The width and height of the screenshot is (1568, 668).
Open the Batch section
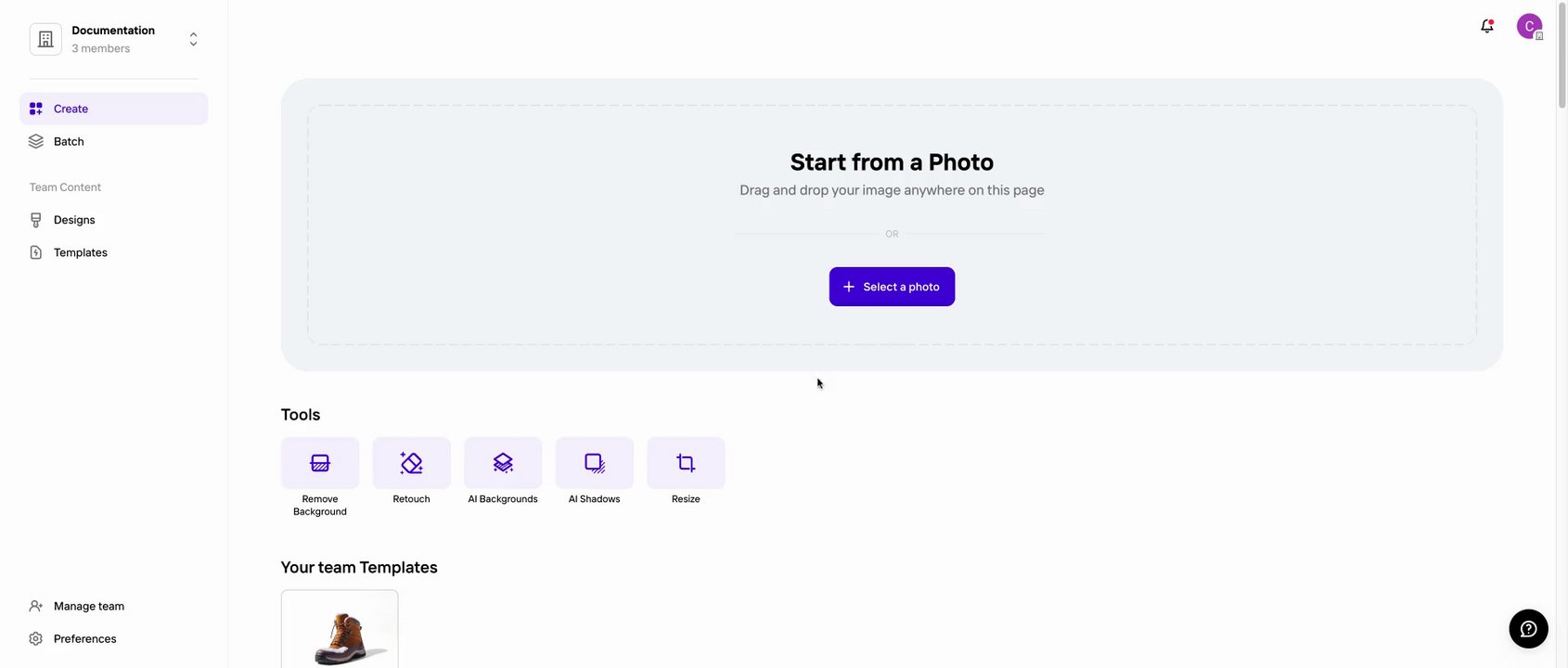tap(69, 141)
